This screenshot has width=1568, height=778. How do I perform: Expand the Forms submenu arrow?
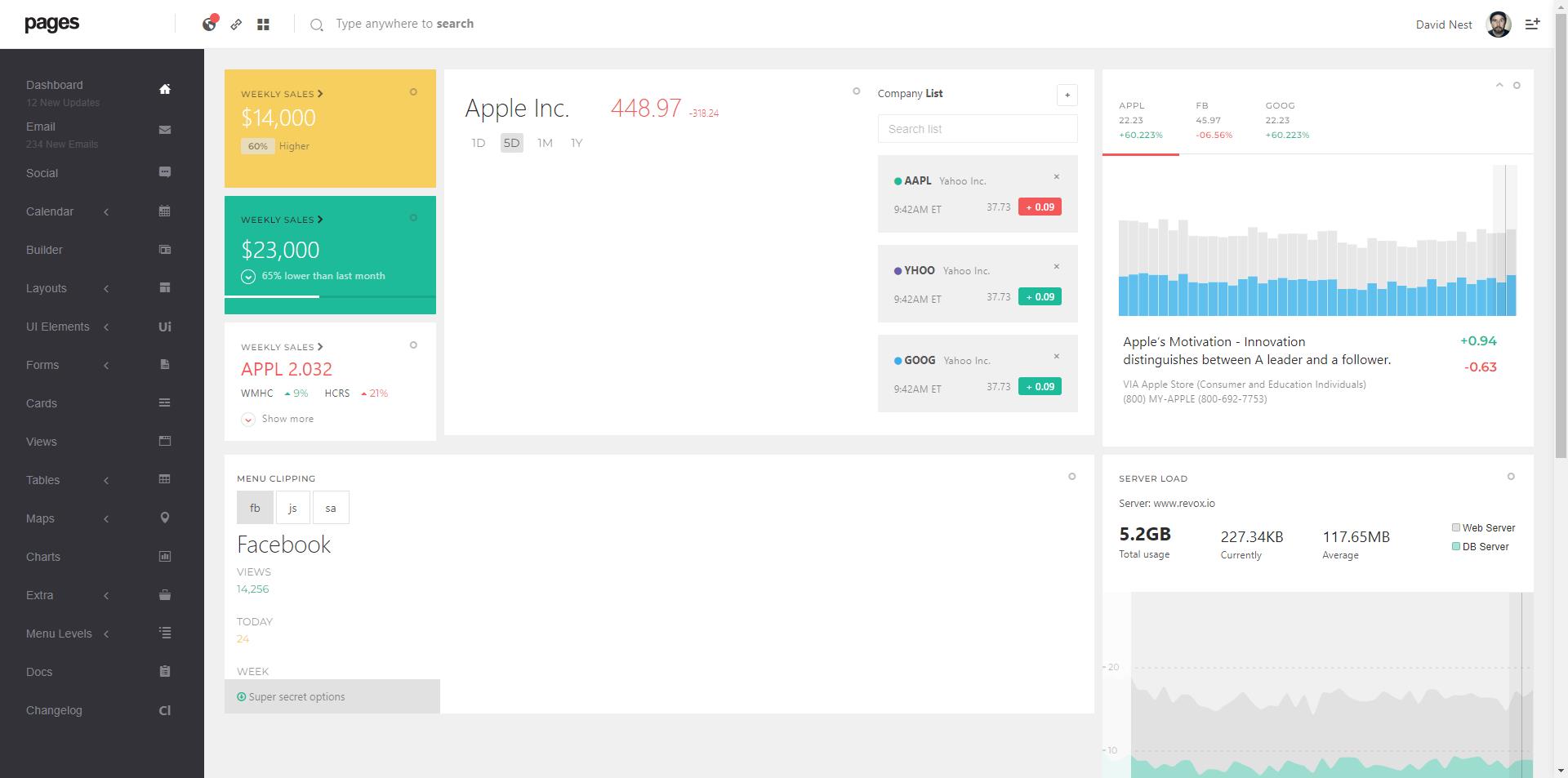[106, 366]
